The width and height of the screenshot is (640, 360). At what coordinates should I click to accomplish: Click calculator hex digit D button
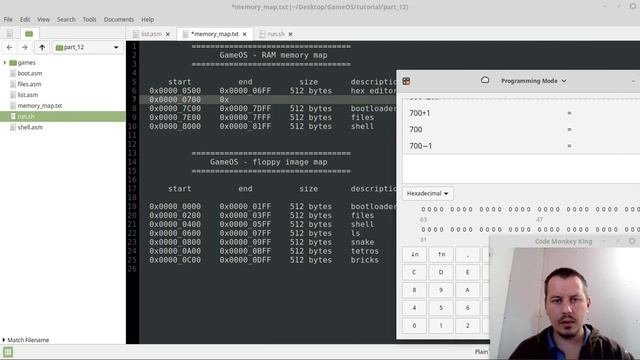coord(441,272)
